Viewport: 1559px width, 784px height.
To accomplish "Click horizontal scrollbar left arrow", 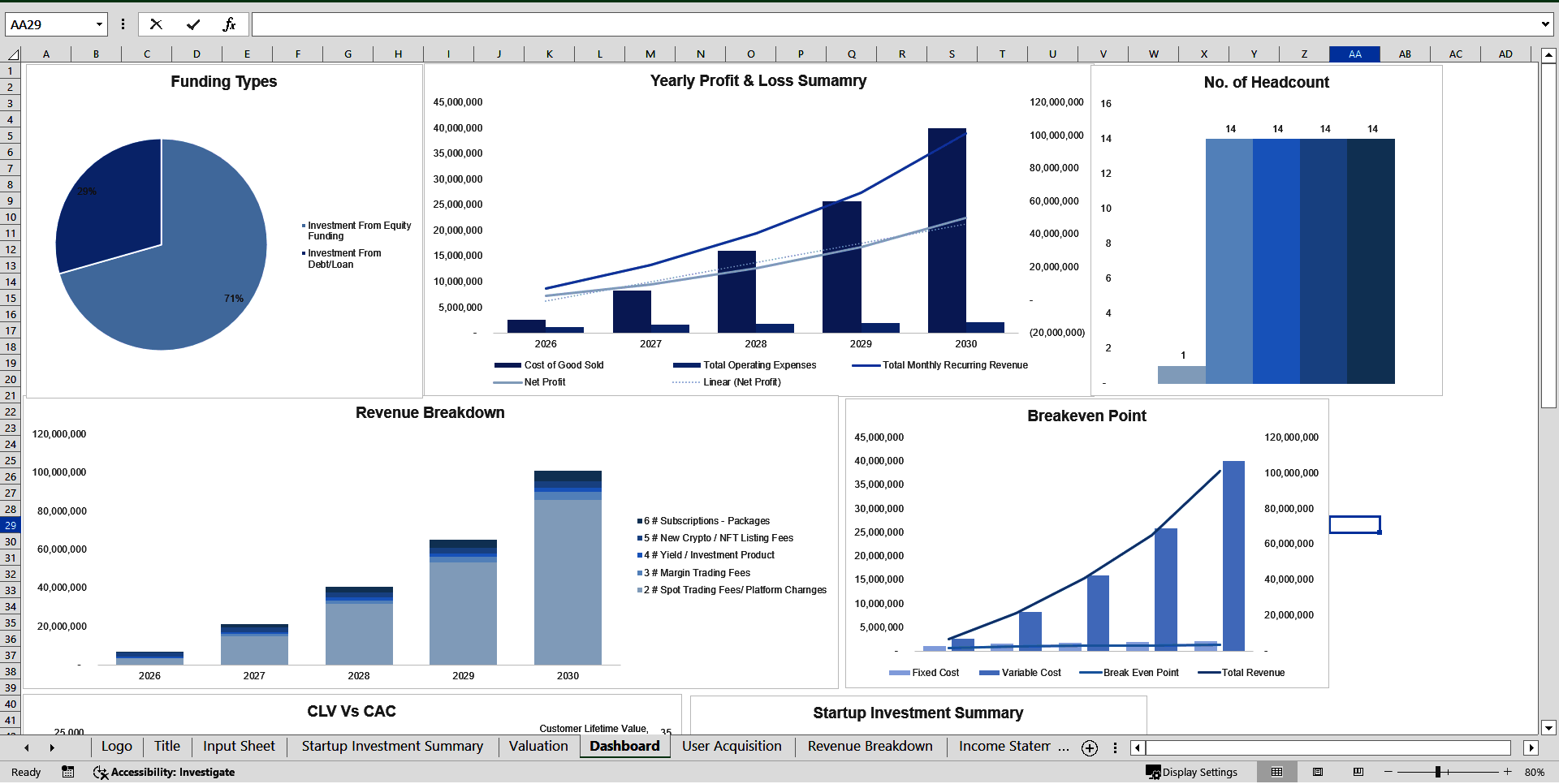I will click(x=1138, y=748).
